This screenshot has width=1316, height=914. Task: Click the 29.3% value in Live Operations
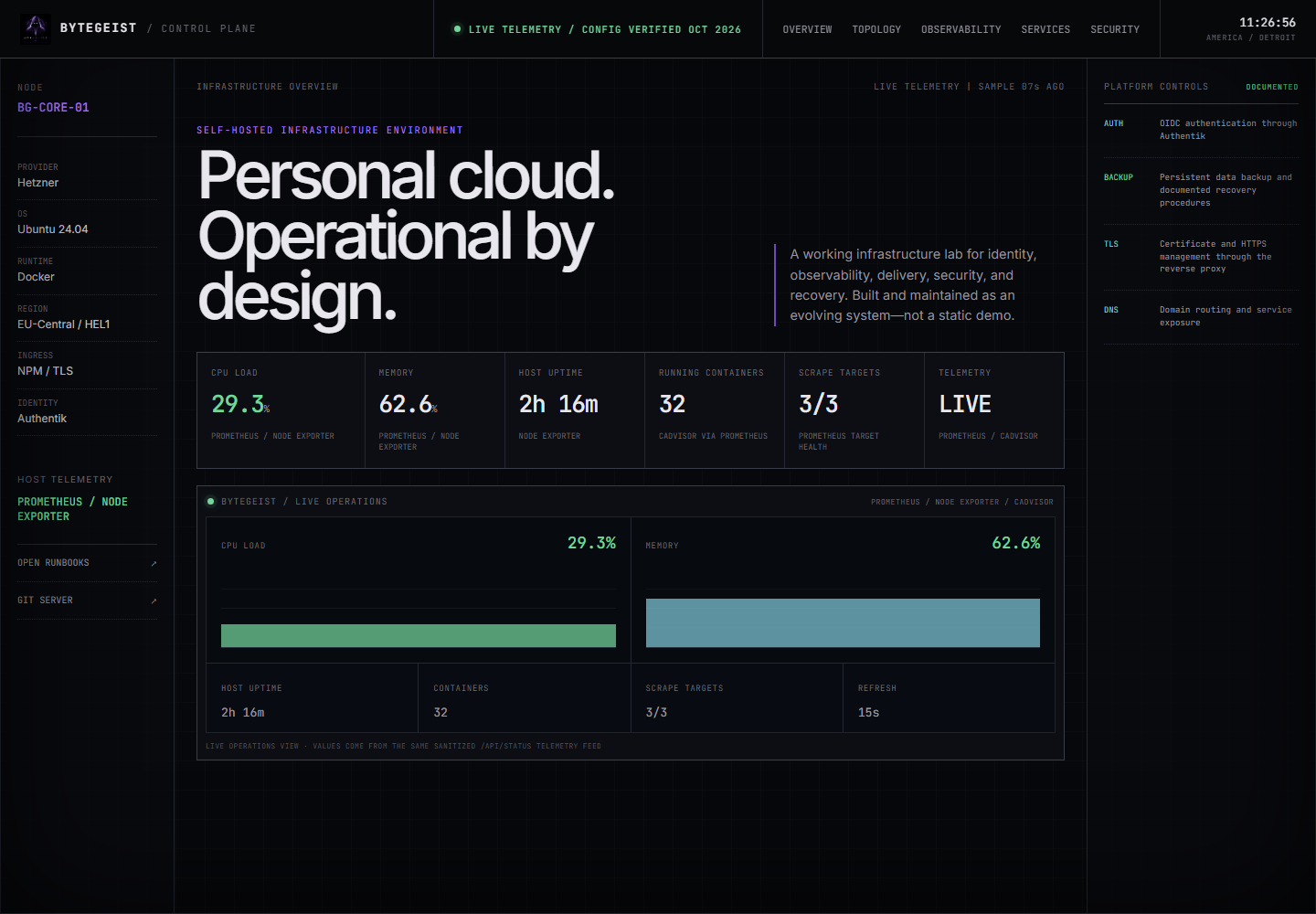pos(591,543)
